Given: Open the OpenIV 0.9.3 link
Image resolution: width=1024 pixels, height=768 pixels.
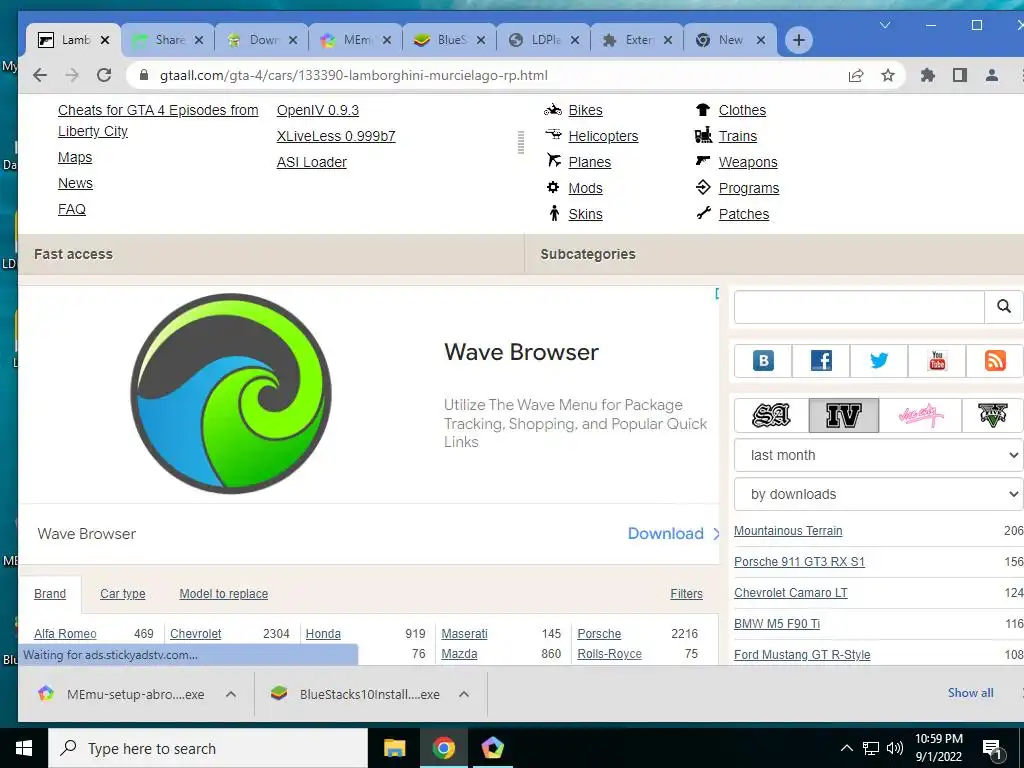Looking at the screenshot, I should pyautogui.click(x=317, y=110).
